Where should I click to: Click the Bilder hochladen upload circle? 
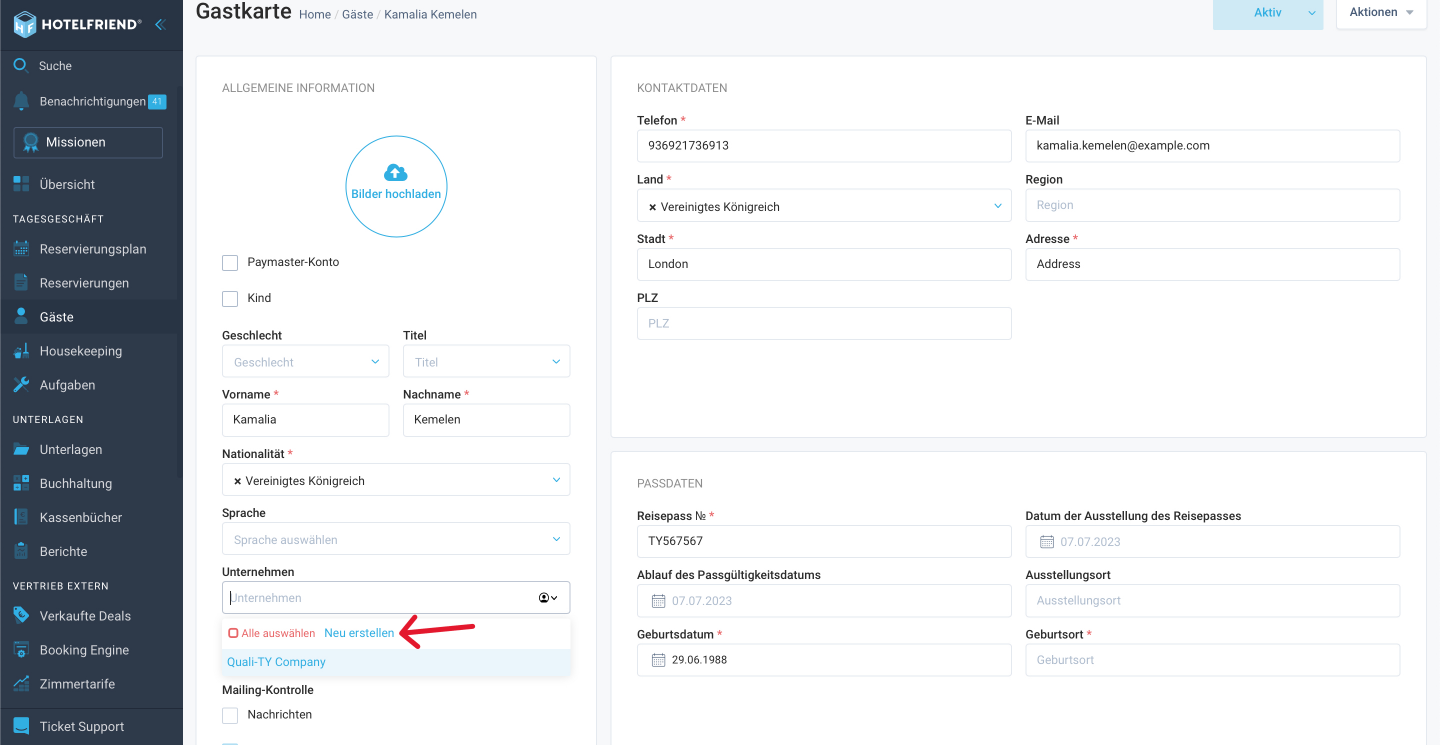click(396, 186)
